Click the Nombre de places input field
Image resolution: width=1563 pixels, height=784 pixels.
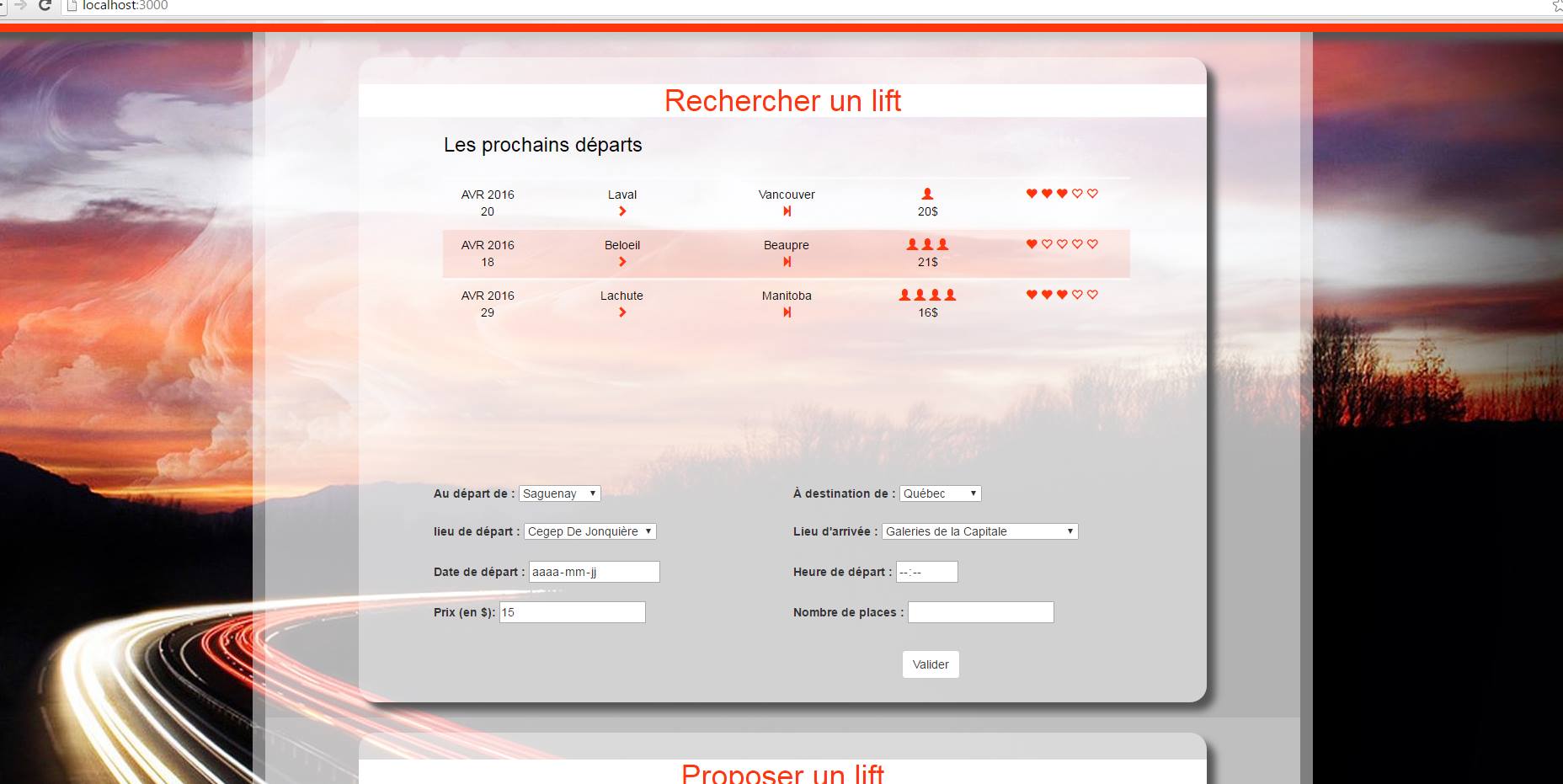tap(981, 612)
